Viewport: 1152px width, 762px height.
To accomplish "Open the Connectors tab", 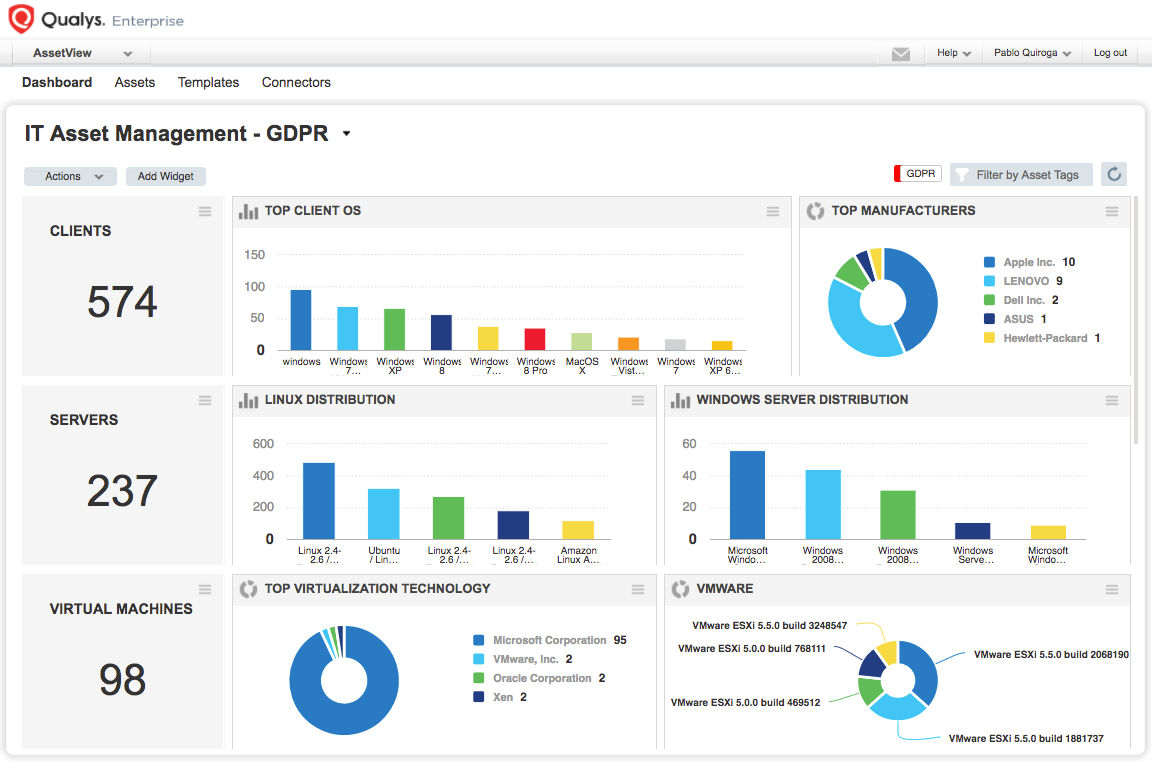I will pos(296,82).
